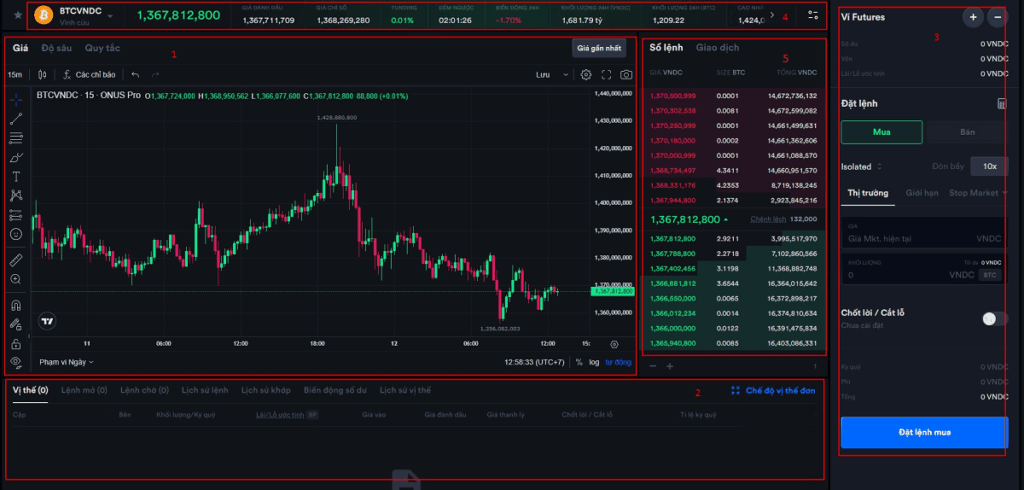Open chart settings gear
This screenshot has height=490, width=1024.
(x=586, y=74)
